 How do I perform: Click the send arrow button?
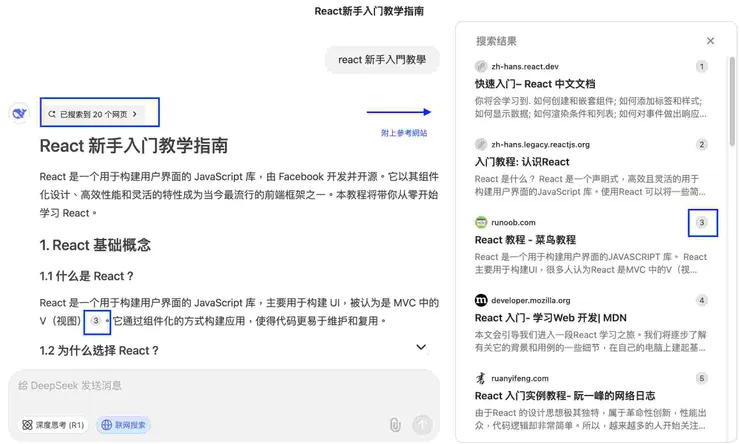tap(422, 424)
